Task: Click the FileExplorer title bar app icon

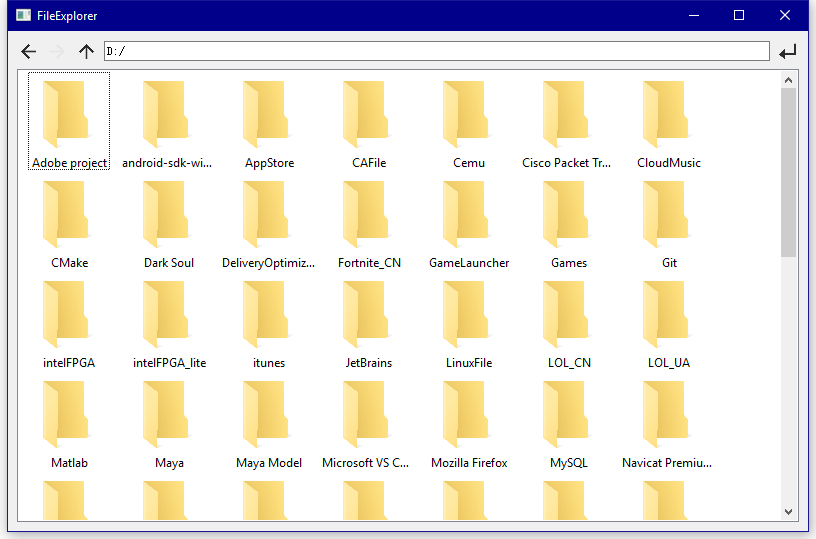Action: [x=23, y=16]
